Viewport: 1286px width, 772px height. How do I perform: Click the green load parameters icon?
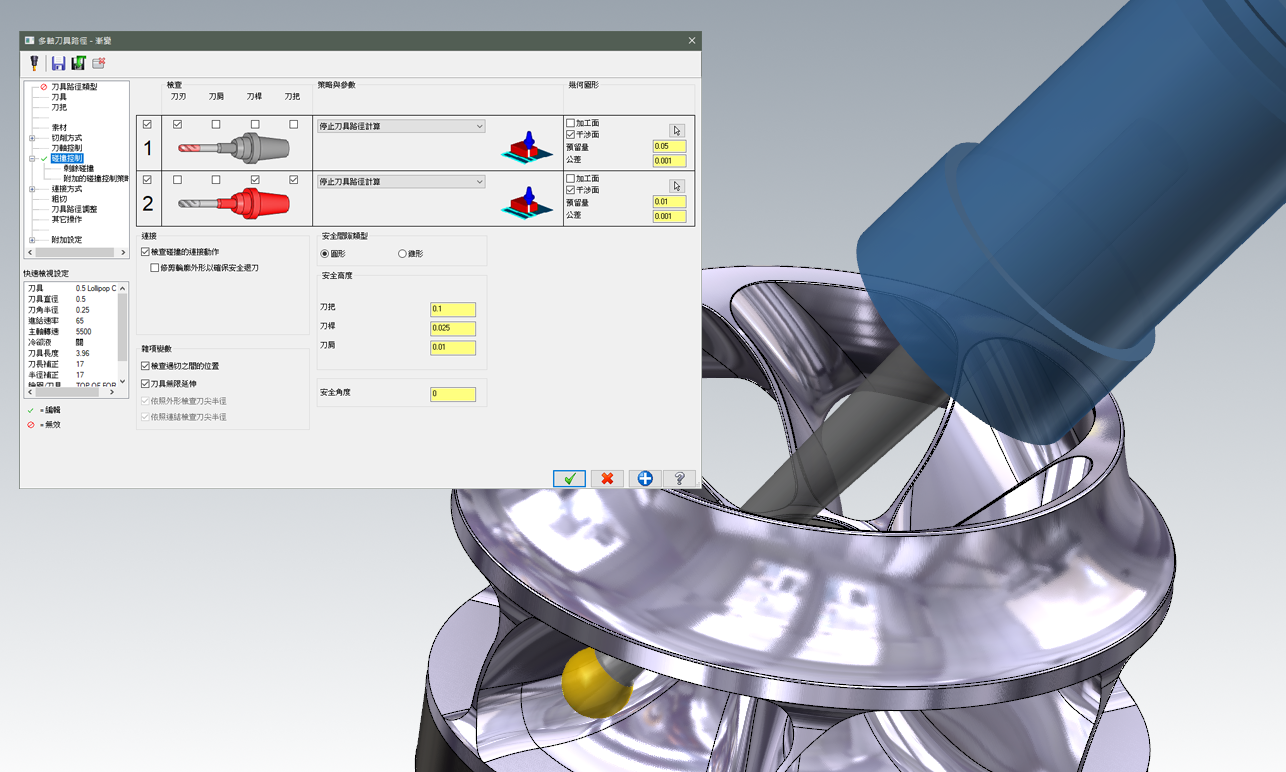[78, 63]
